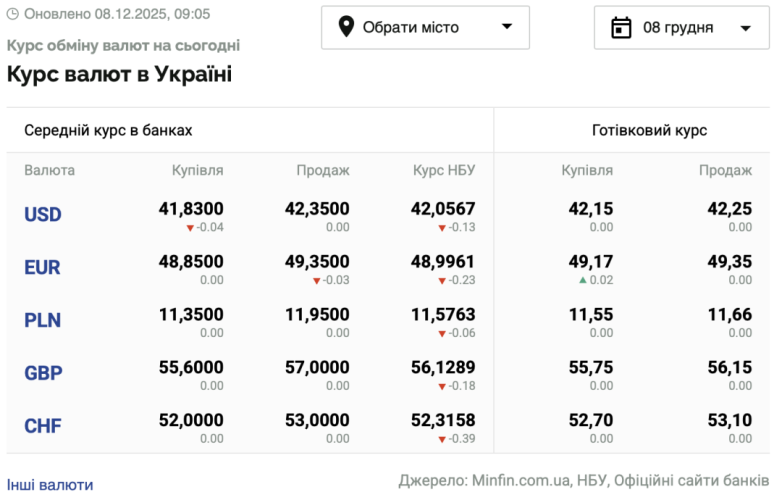Click the Курс НБУ column header

click(x=444, y=171)
